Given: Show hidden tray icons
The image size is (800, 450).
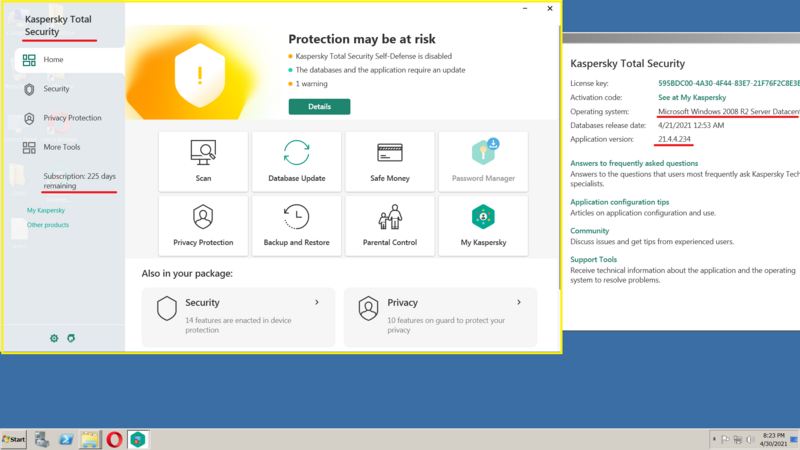Looking at the screenshot, I should click(x=714, y=439).
